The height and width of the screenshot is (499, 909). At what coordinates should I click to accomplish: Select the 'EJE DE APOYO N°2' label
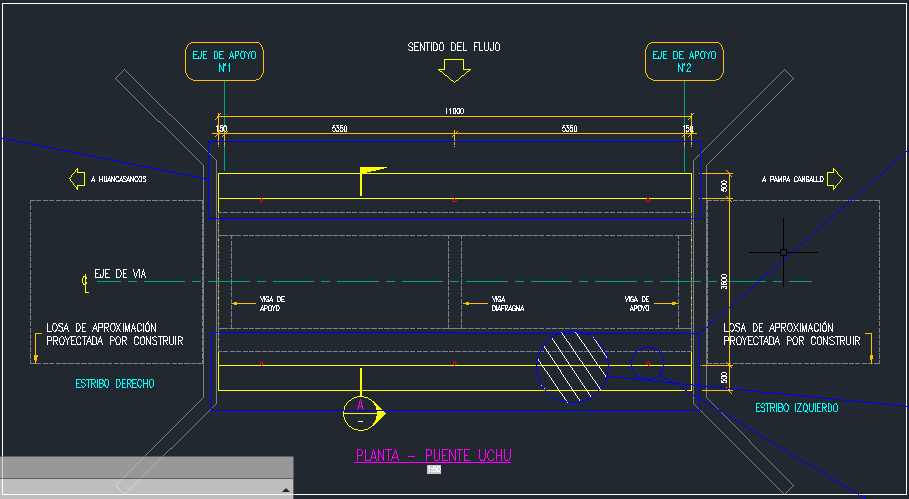click(x=684, y=61)
